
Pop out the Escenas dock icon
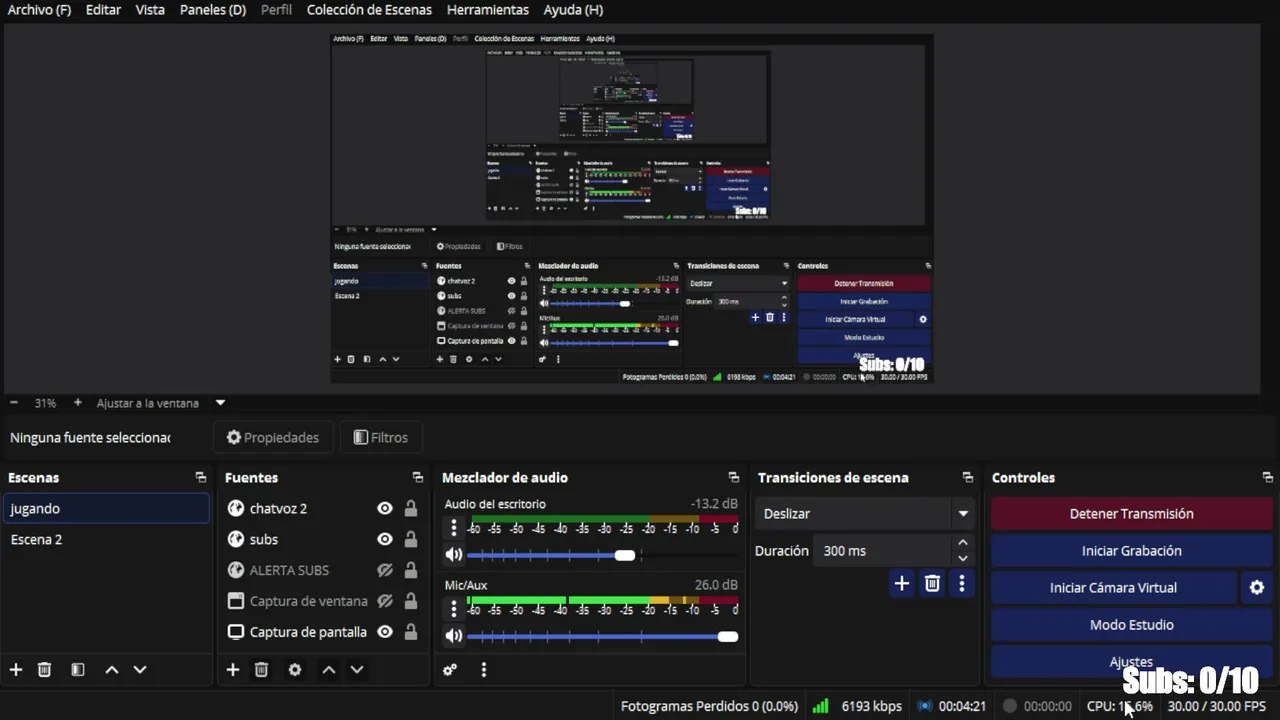coord(201,478)
